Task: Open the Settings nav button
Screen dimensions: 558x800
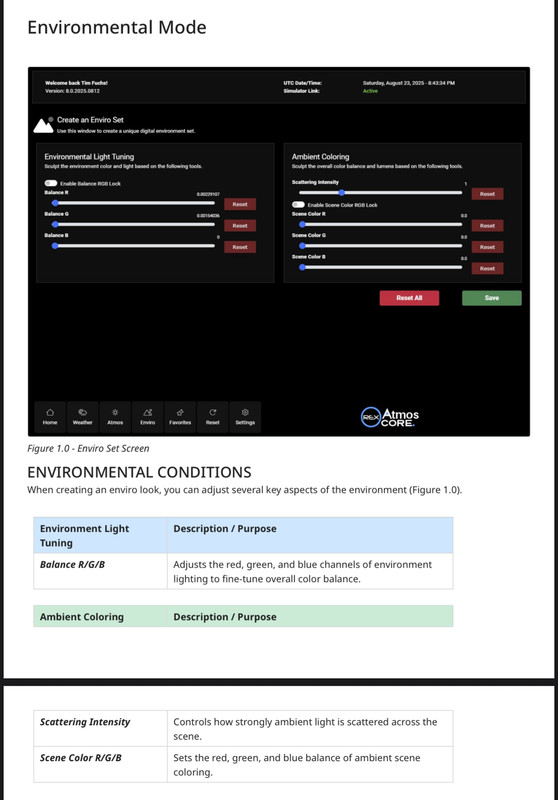Action: pyautogui.click(x=245, y=417)
